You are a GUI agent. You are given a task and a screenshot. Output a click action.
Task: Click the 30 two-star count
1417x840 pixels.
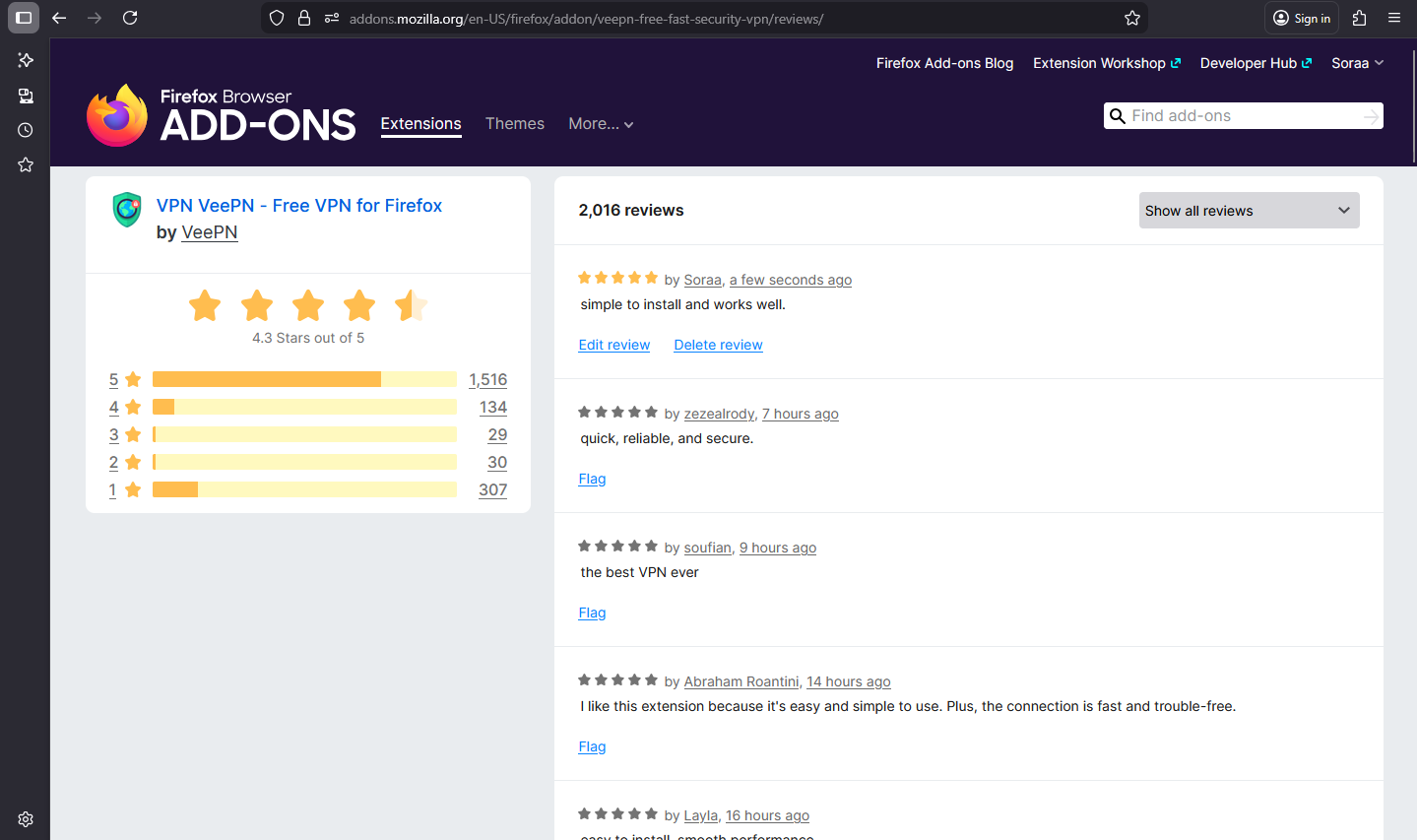pos(497,463)
